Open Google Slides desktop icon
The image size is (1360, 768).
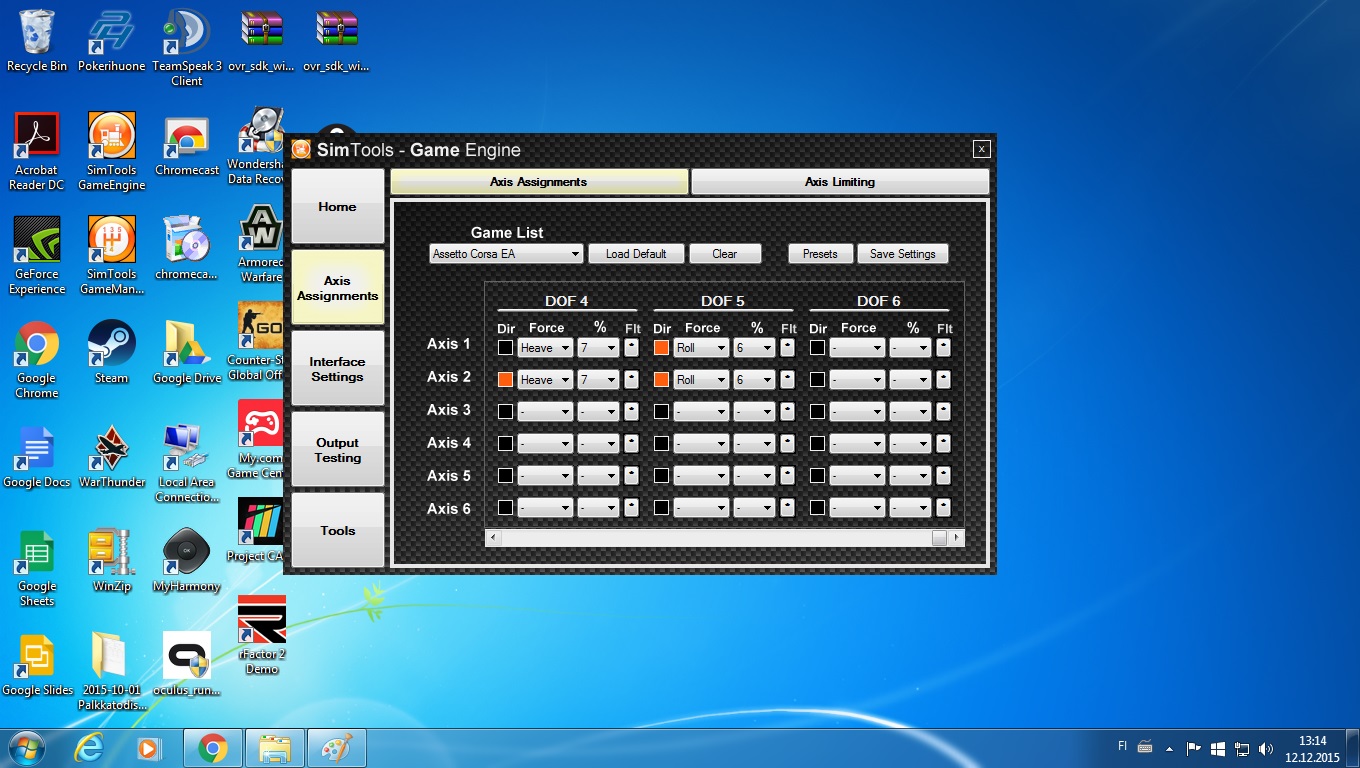(37, 665)
